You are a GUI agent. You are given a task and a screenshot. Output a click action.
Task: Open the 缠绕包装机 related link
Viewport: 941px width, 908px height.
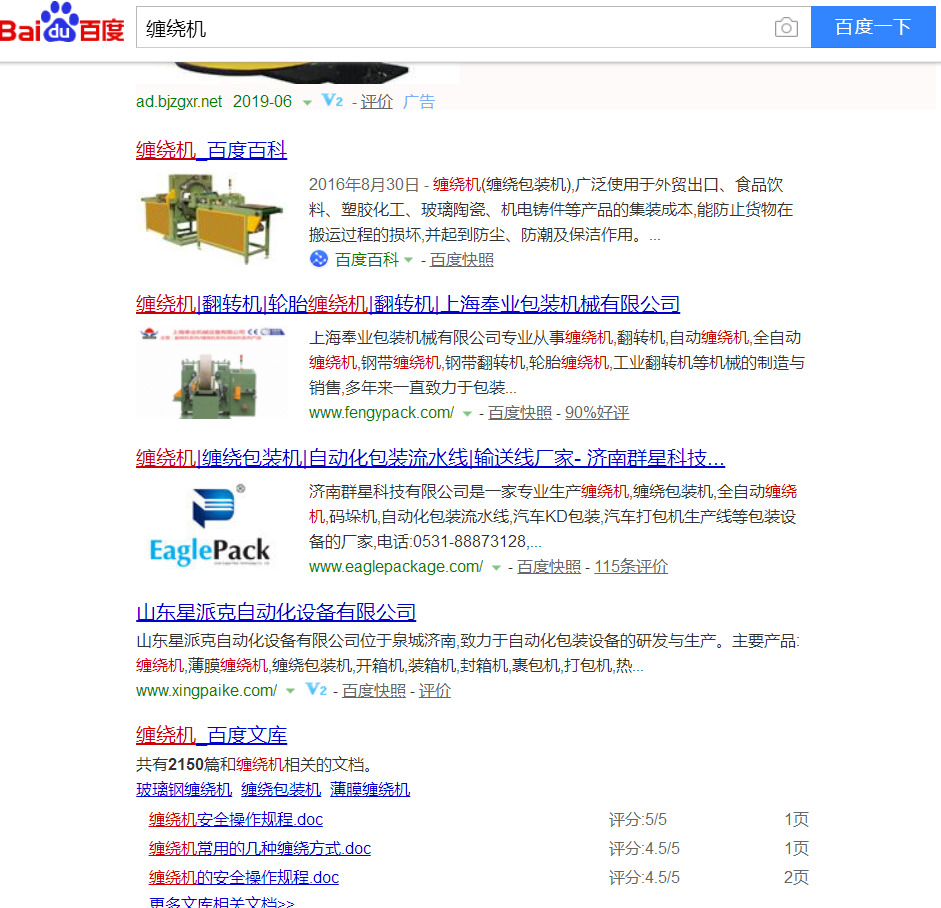point(281,789)
